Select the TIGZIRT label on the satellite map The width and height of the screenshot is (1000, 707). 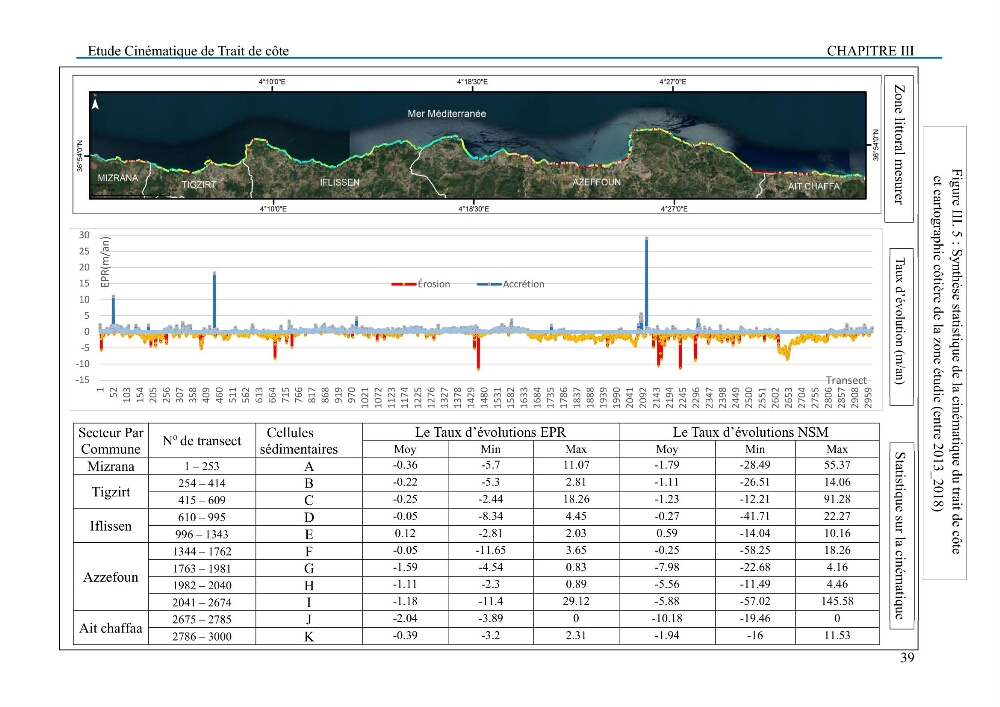click(199, 184)
